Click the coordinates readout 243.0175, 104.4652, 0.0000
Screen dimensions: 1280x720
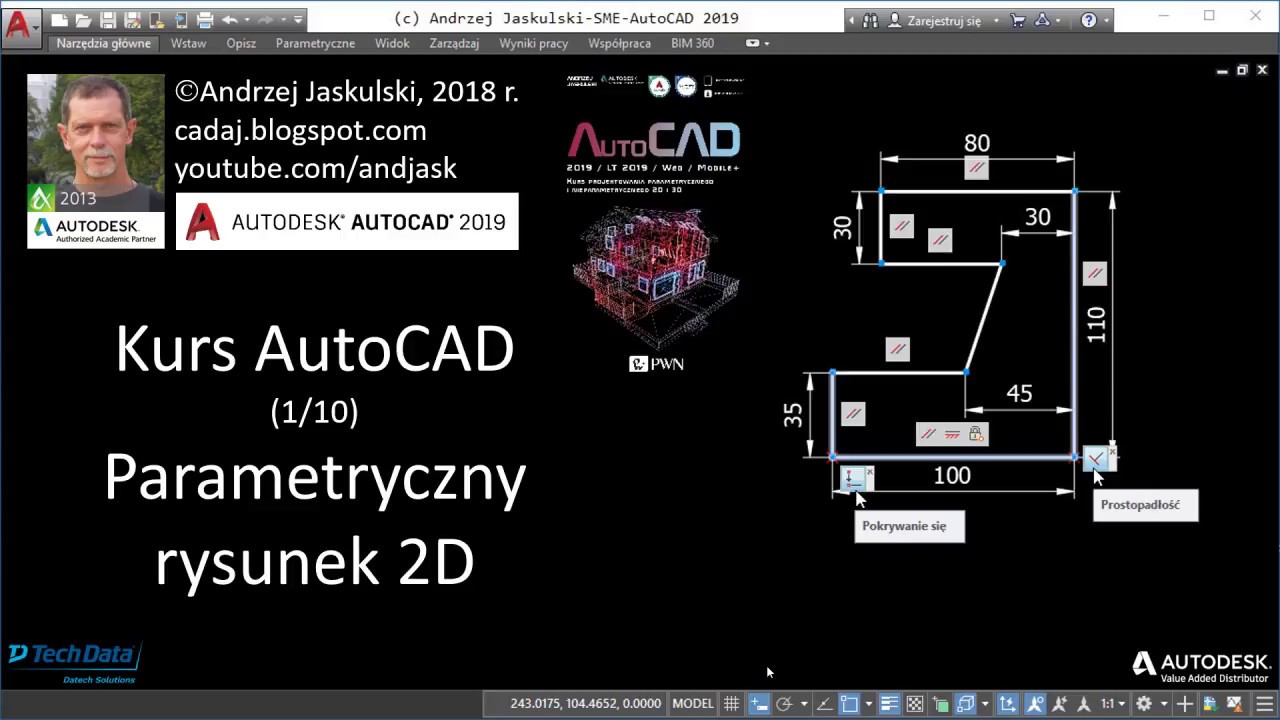point(585,704)
